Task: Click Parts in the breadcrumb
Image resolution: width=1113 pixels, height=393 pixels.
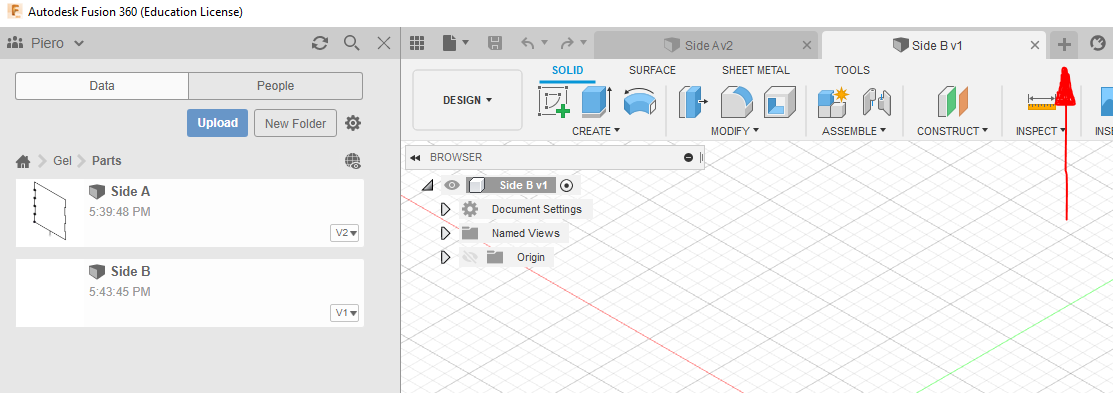Action: (106, 161)
